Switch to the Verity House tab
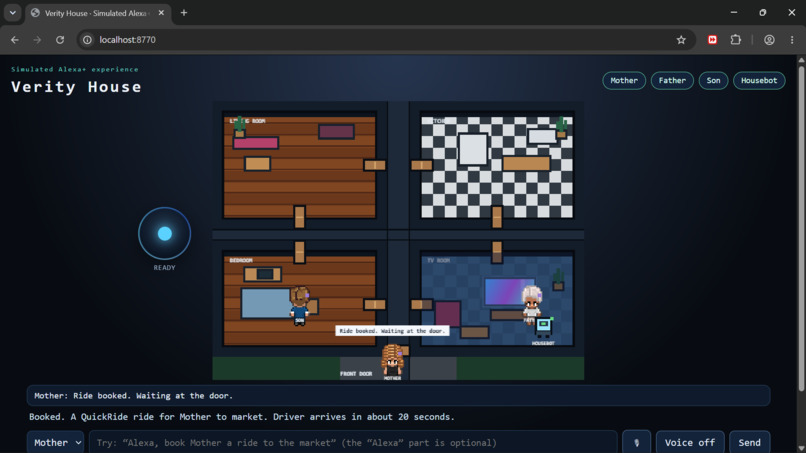 (97, 13)
